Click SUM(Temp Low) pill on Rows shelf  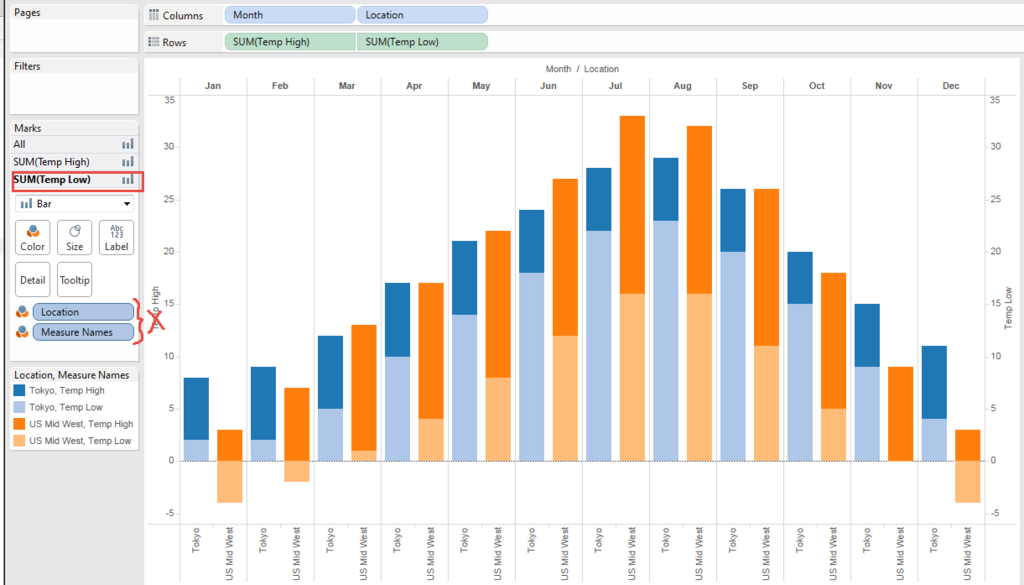pos(422,42)
